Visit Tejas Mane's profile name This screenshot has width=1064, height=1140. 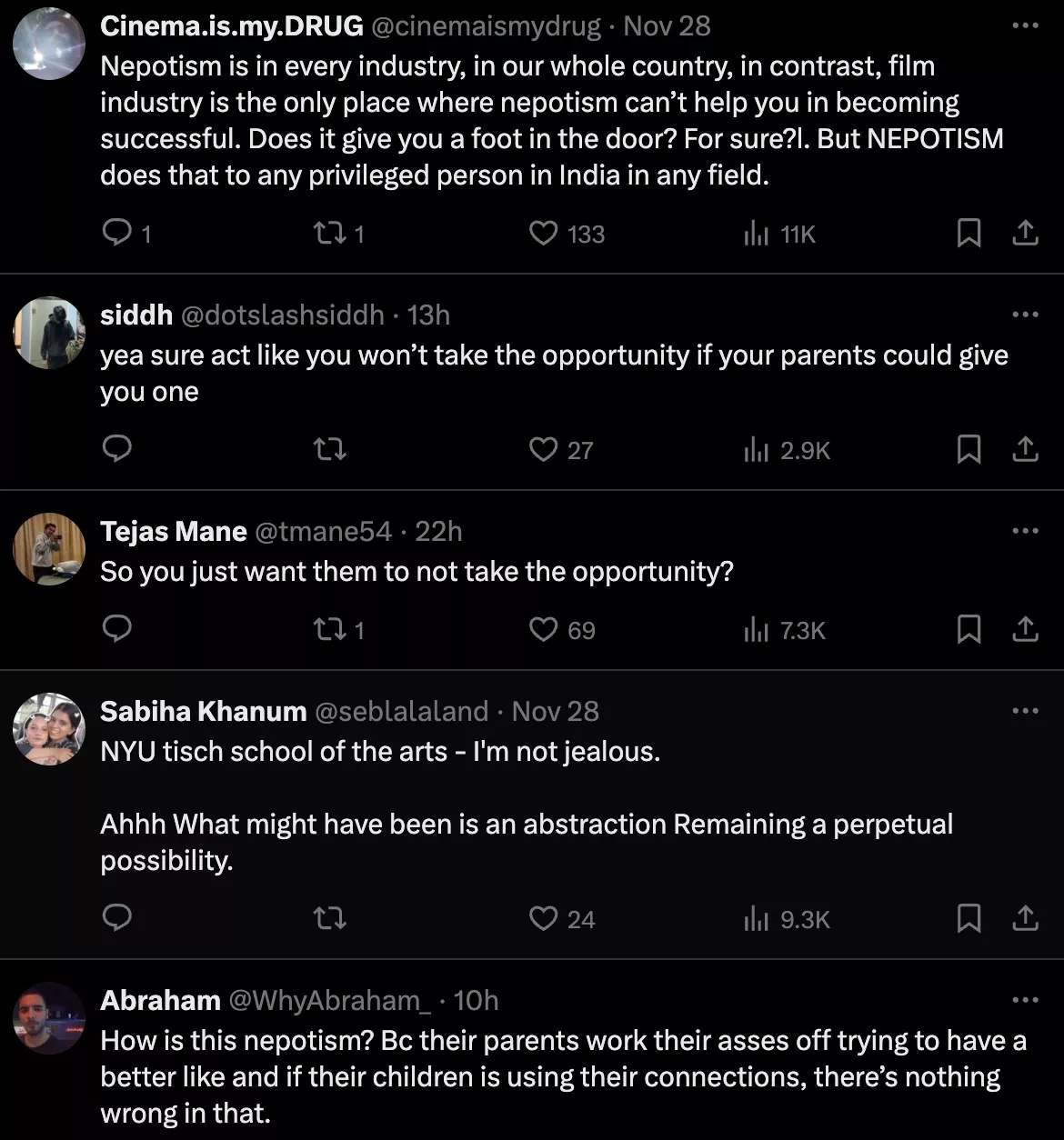[174, 531]
